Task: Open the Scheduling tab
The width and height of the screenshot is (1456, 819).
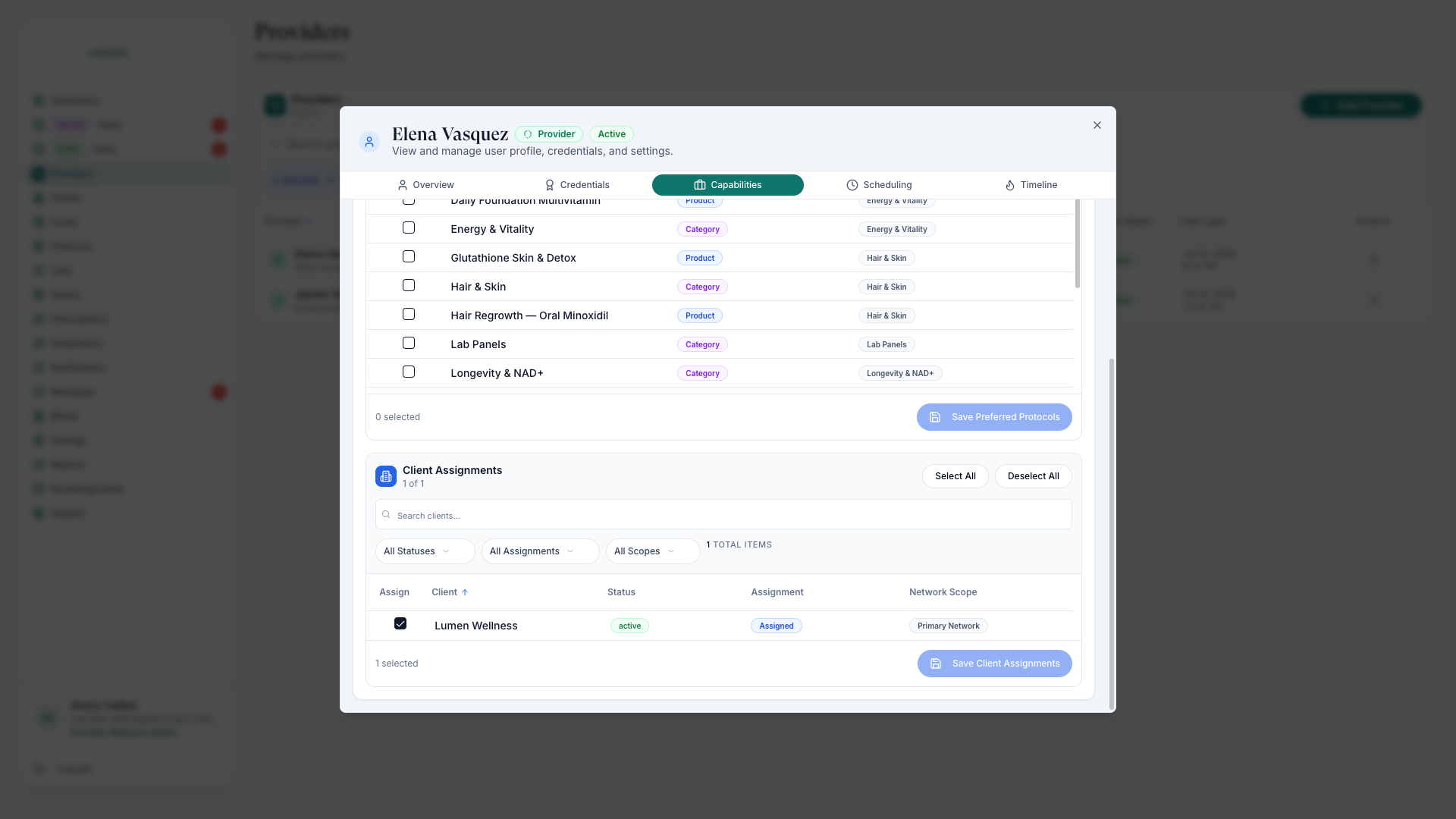Action: pos(880,185)
